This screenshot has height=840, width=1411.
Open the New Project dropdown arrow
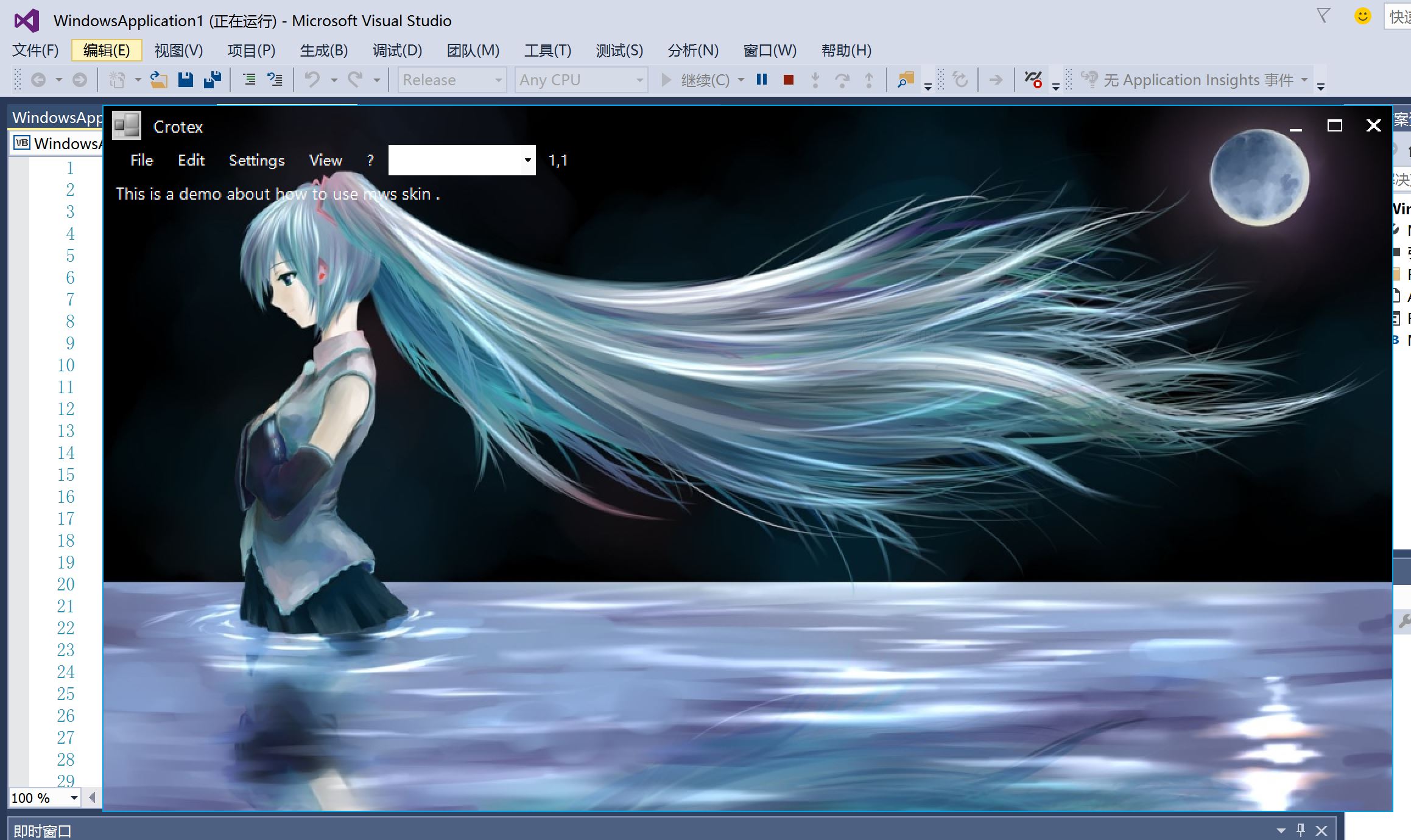tap(138, 80)
